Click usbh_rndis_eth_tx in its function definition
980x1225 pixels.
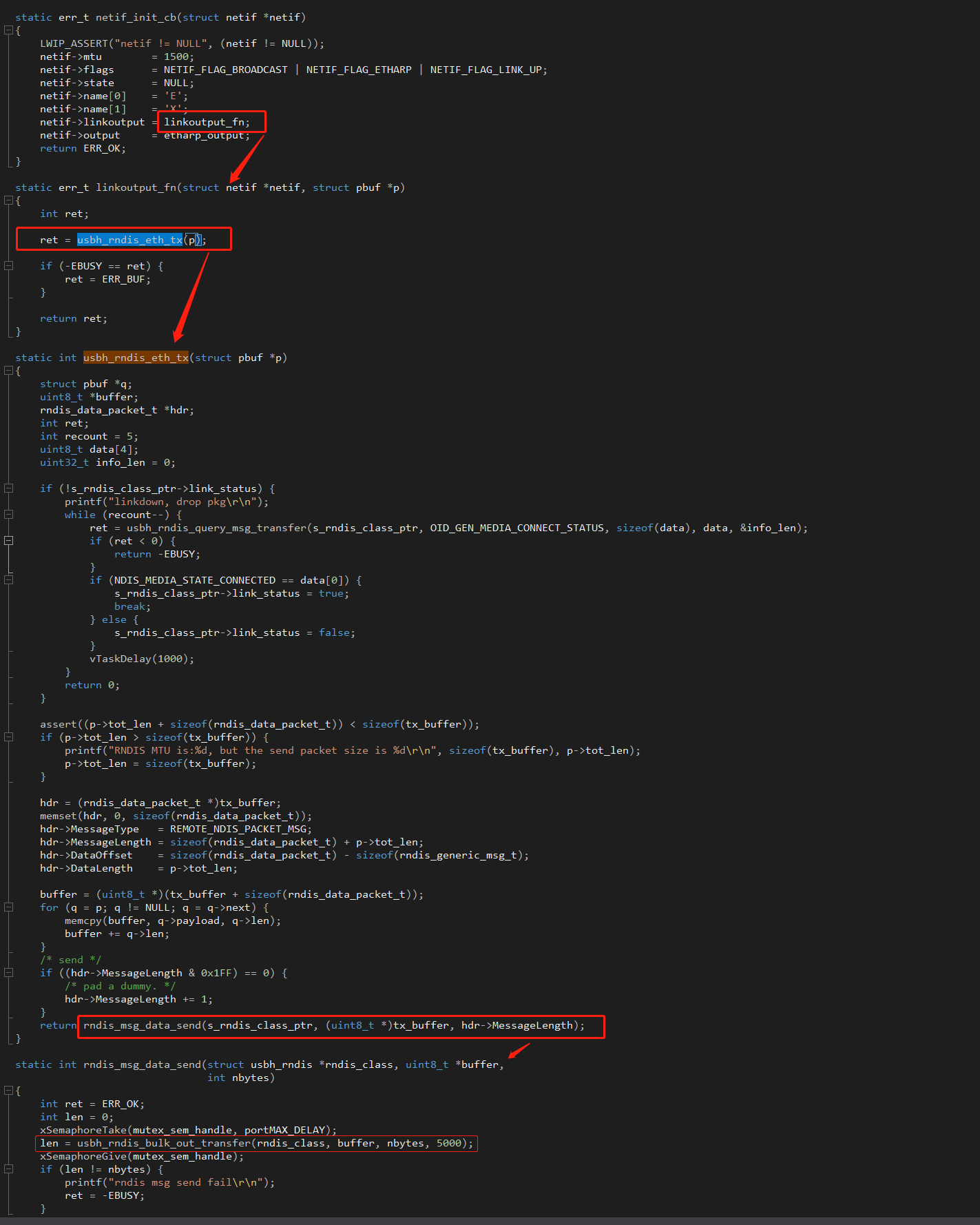[136, 358]
